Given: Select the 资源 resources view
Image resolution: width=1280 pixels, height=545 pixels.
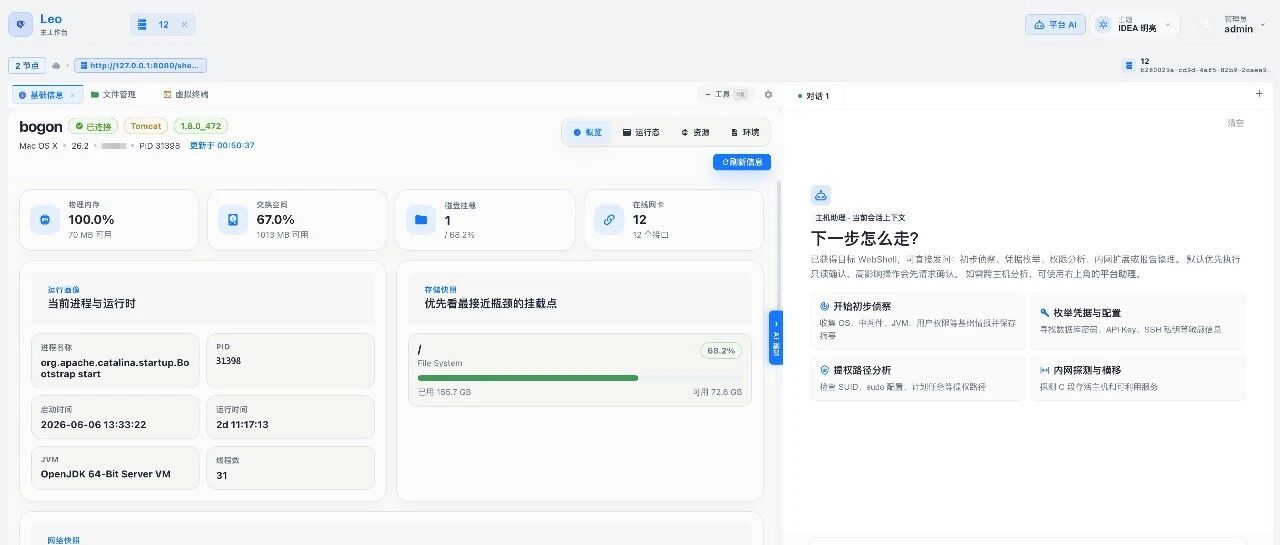Looking at the screenshot, I should [x=695, y=132].
